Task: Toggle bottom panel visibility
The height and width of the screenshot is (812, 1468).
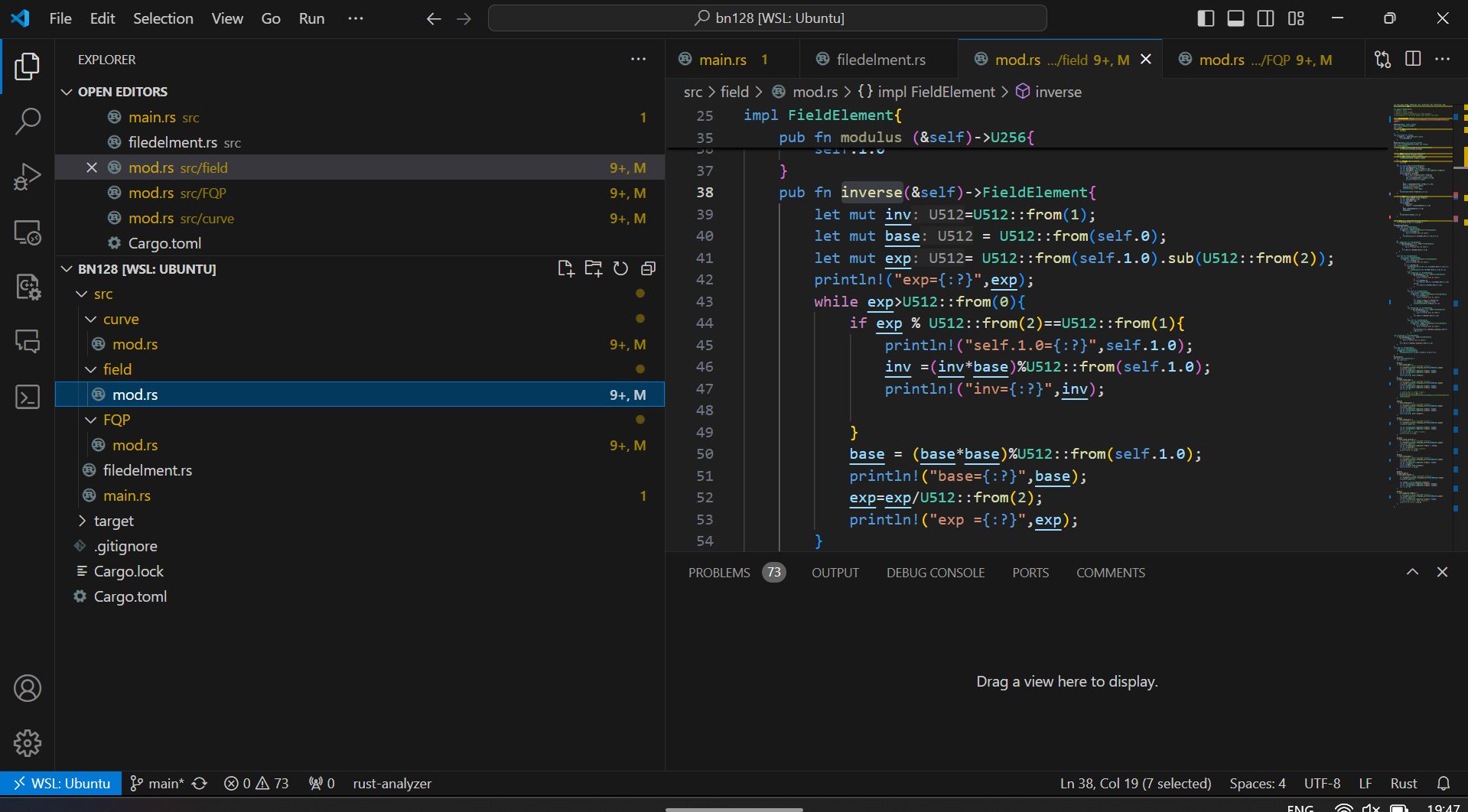Action: 1235,18
